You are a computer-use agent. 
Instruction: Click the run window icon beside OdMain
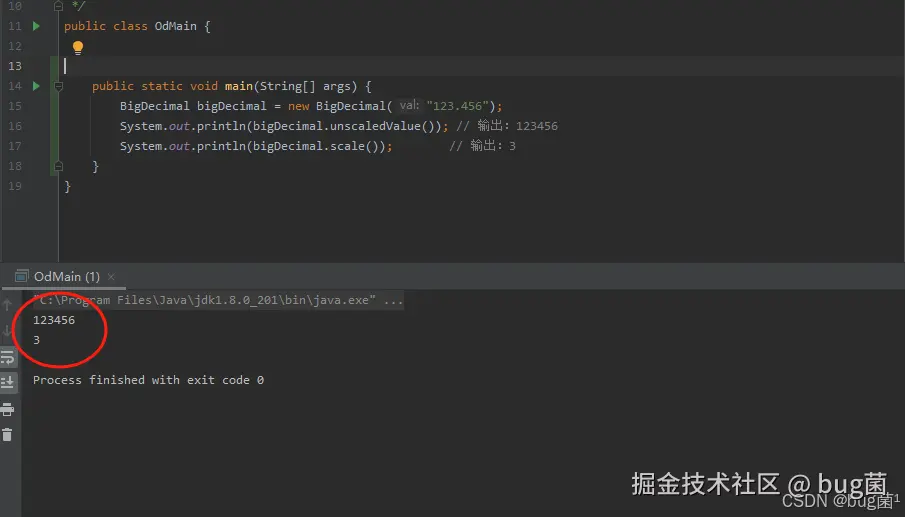[x=21, y=276]
